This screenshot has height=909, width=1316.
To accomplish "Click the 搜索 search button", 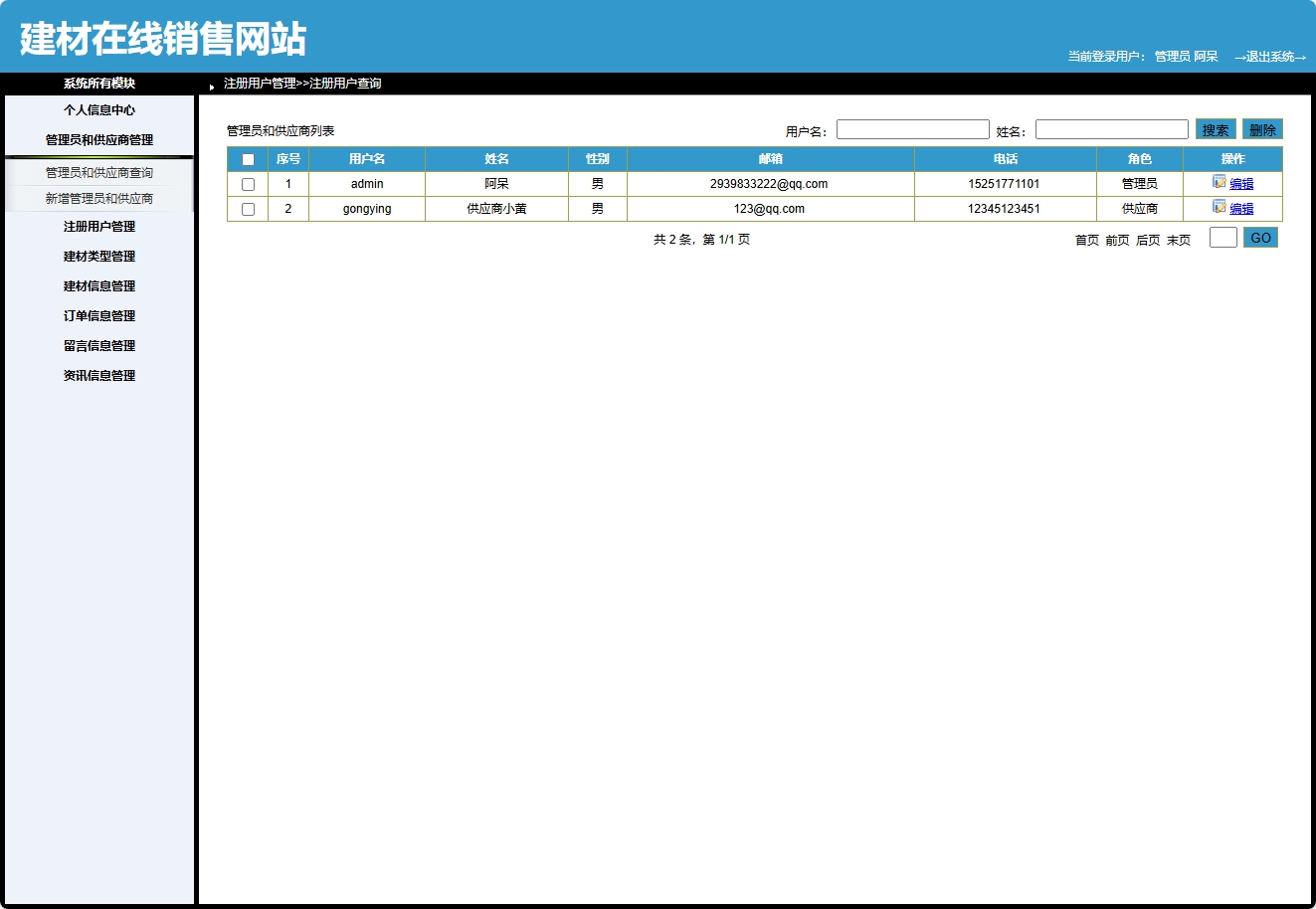I will [x=1214, y=128].
